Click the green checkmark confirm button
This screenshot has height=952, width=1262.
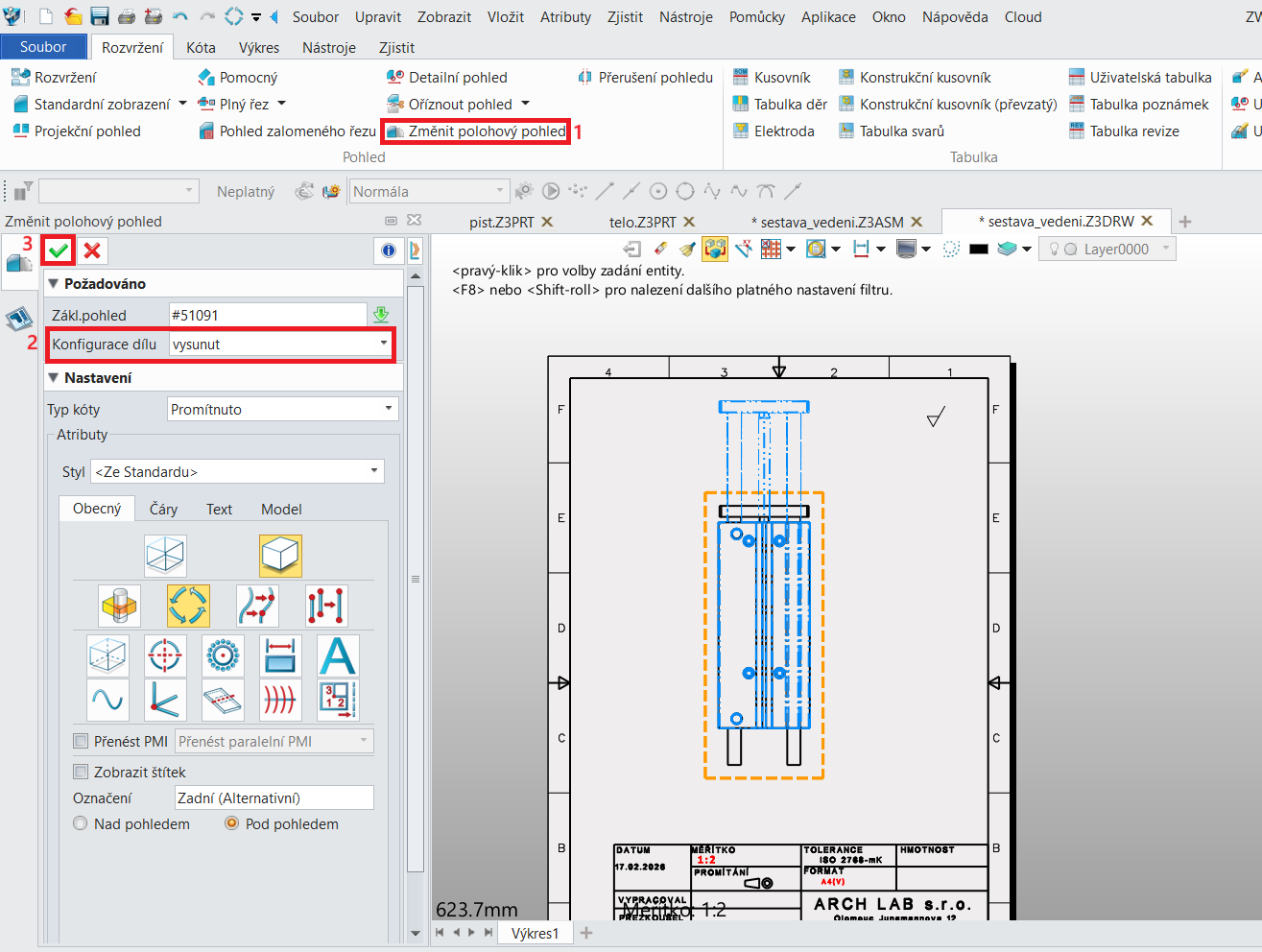[x=59, y=250]
